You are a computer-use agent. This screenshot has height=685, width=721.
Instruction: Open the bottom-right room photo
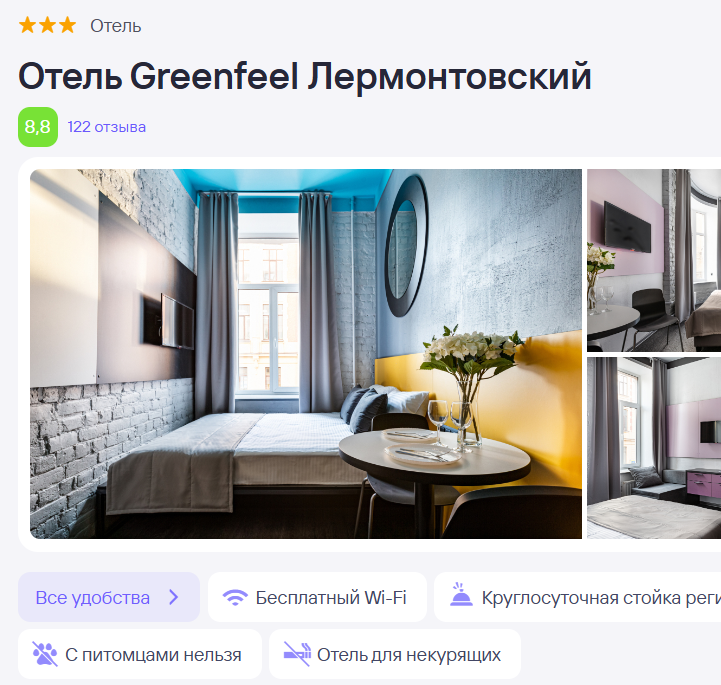pyautogui.click(x=654, y=448)
